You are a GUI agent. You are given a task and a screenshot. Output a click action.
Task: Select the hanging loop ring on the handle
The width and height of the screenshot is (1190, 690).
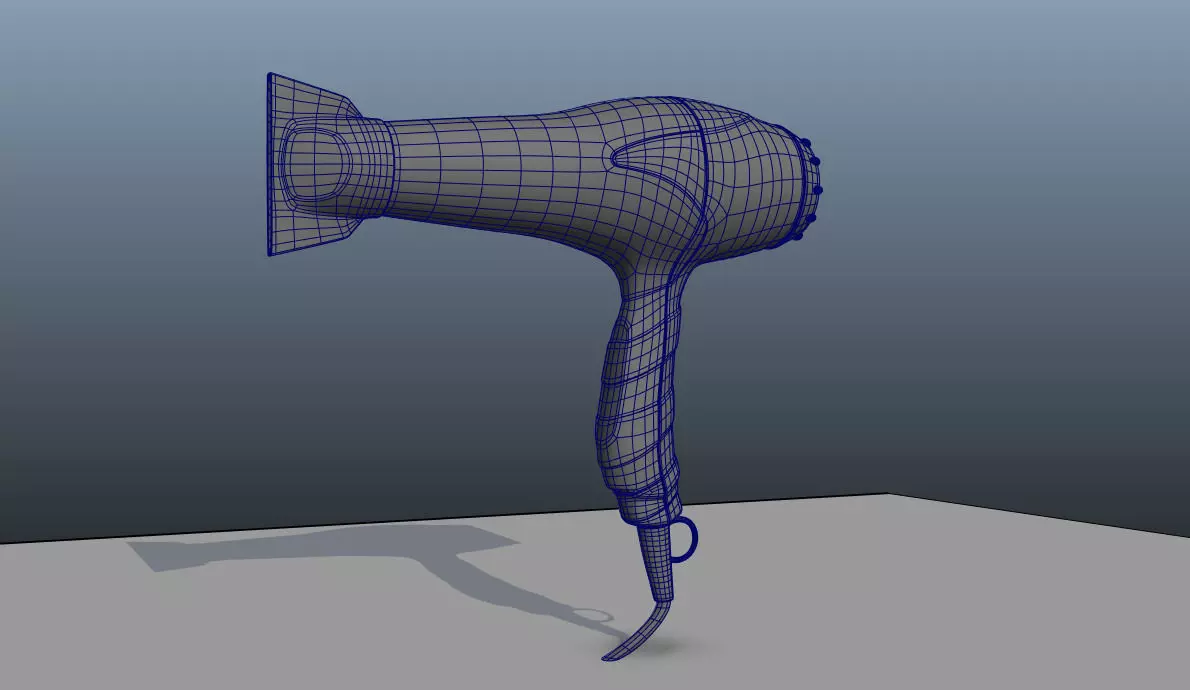tap(683, 540)
